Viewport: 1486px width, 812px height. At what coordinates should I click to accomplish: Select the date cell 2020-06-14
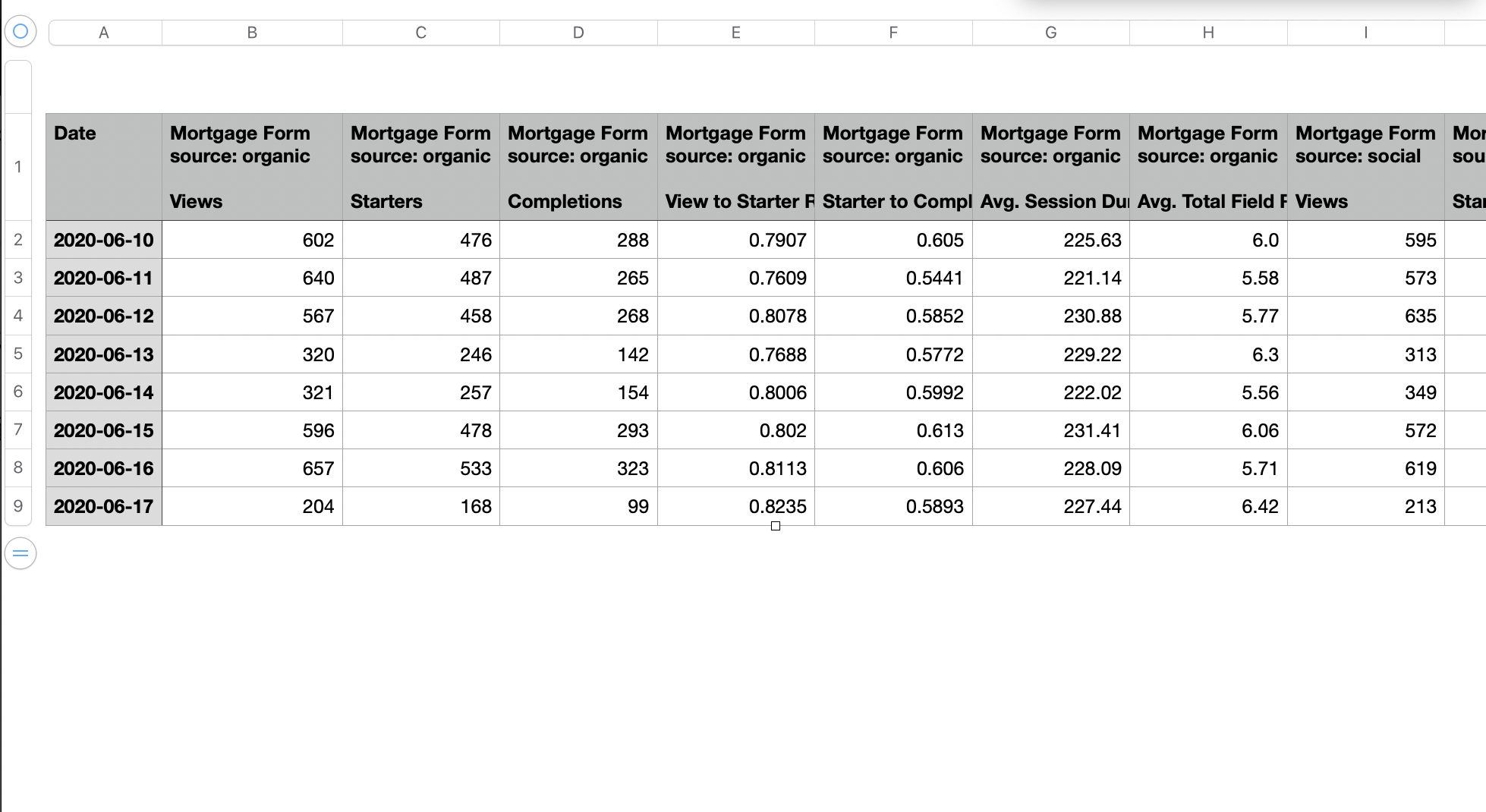point(104,392)
